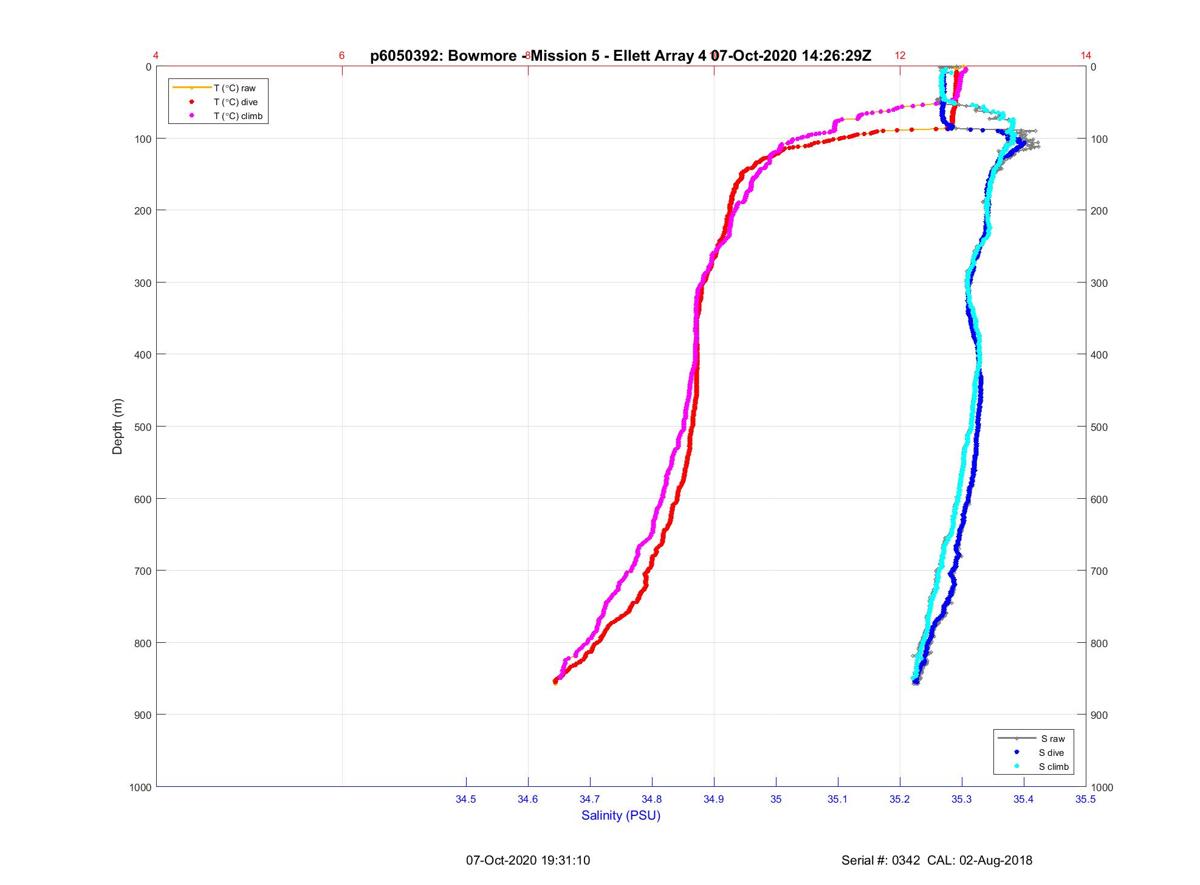This screenshot has width=1200, height=885.
Task: Click the 'Salinity (PSU)' axis label
Action: pyautogui.click(x=621, y=816)
